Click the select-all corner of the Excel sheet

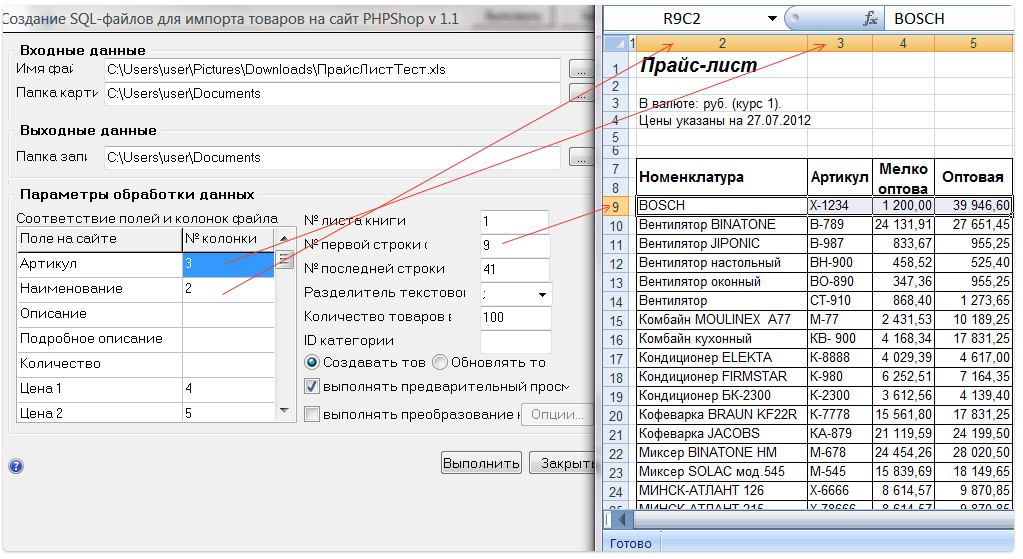615,44
